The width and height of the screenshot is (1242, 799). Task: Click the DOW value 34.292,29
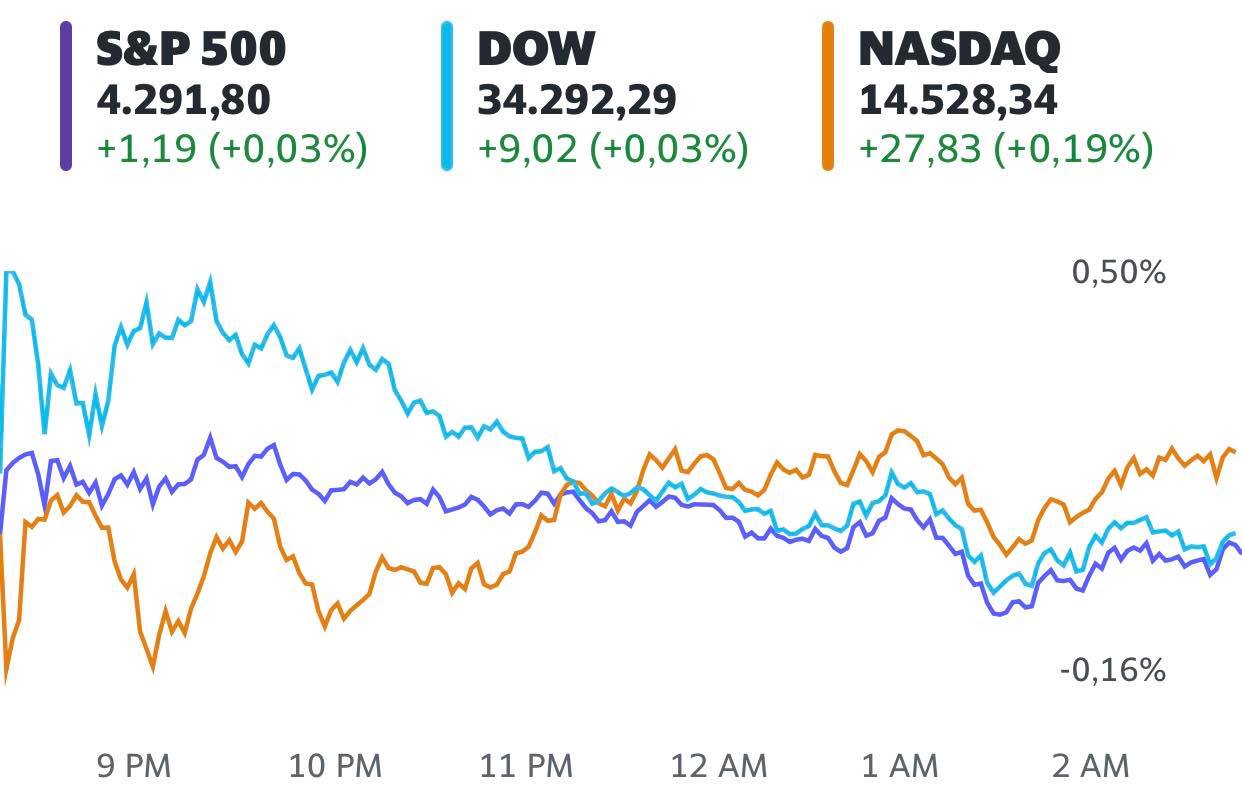tap(577, 100)
